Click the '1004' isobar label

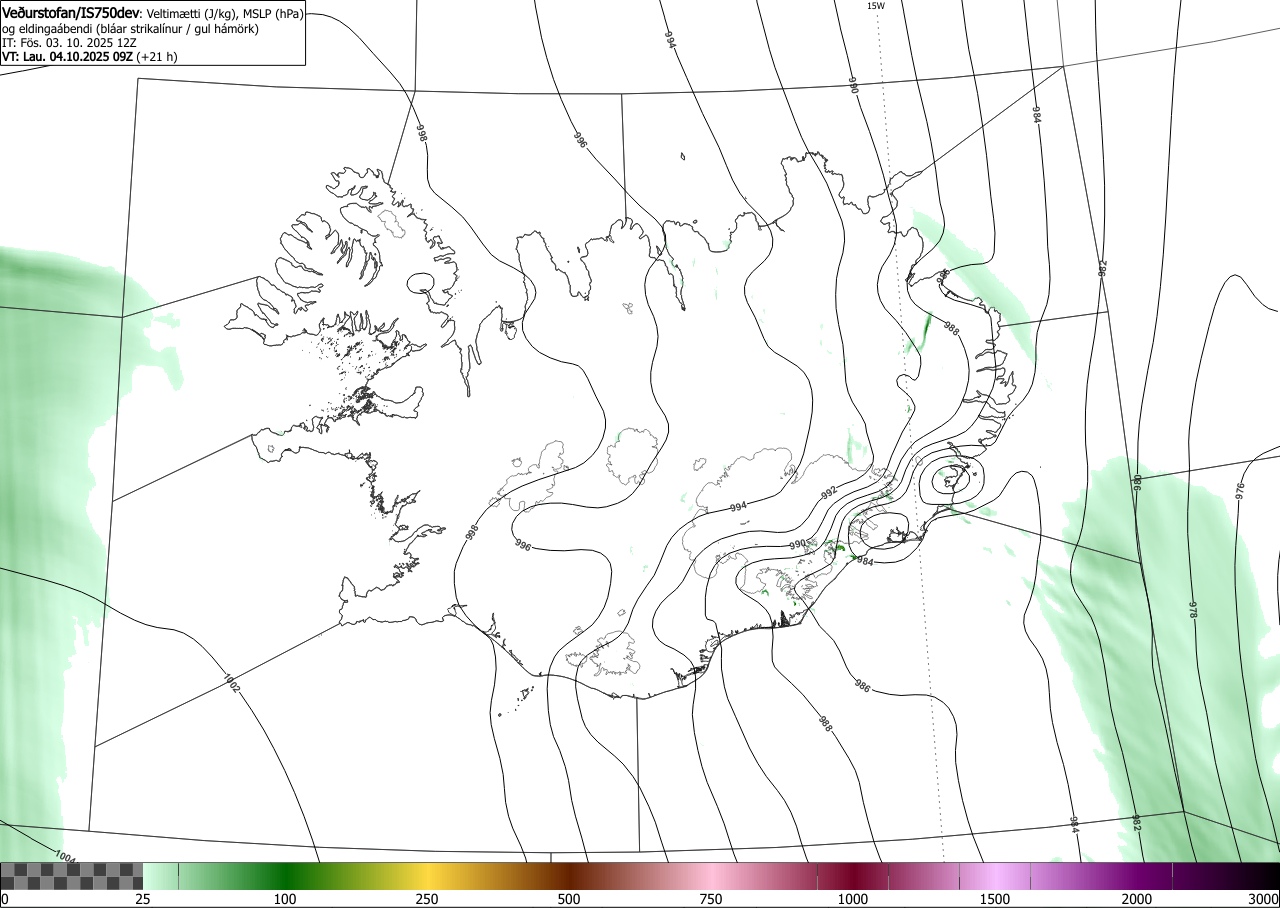pos(64,856)
